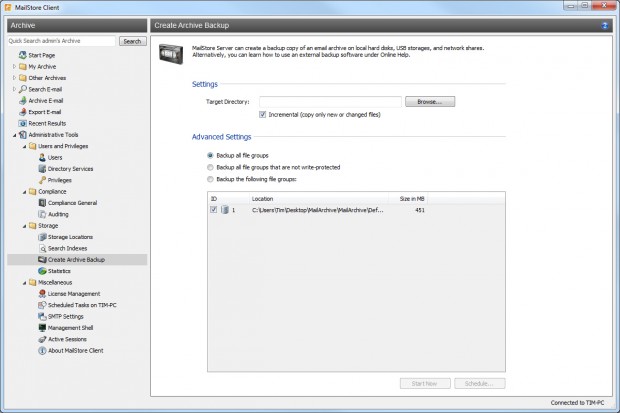The height and width of the screenshot is (413, 620).
Task: Click the Export E-mail icon
Action: (23, 112)
